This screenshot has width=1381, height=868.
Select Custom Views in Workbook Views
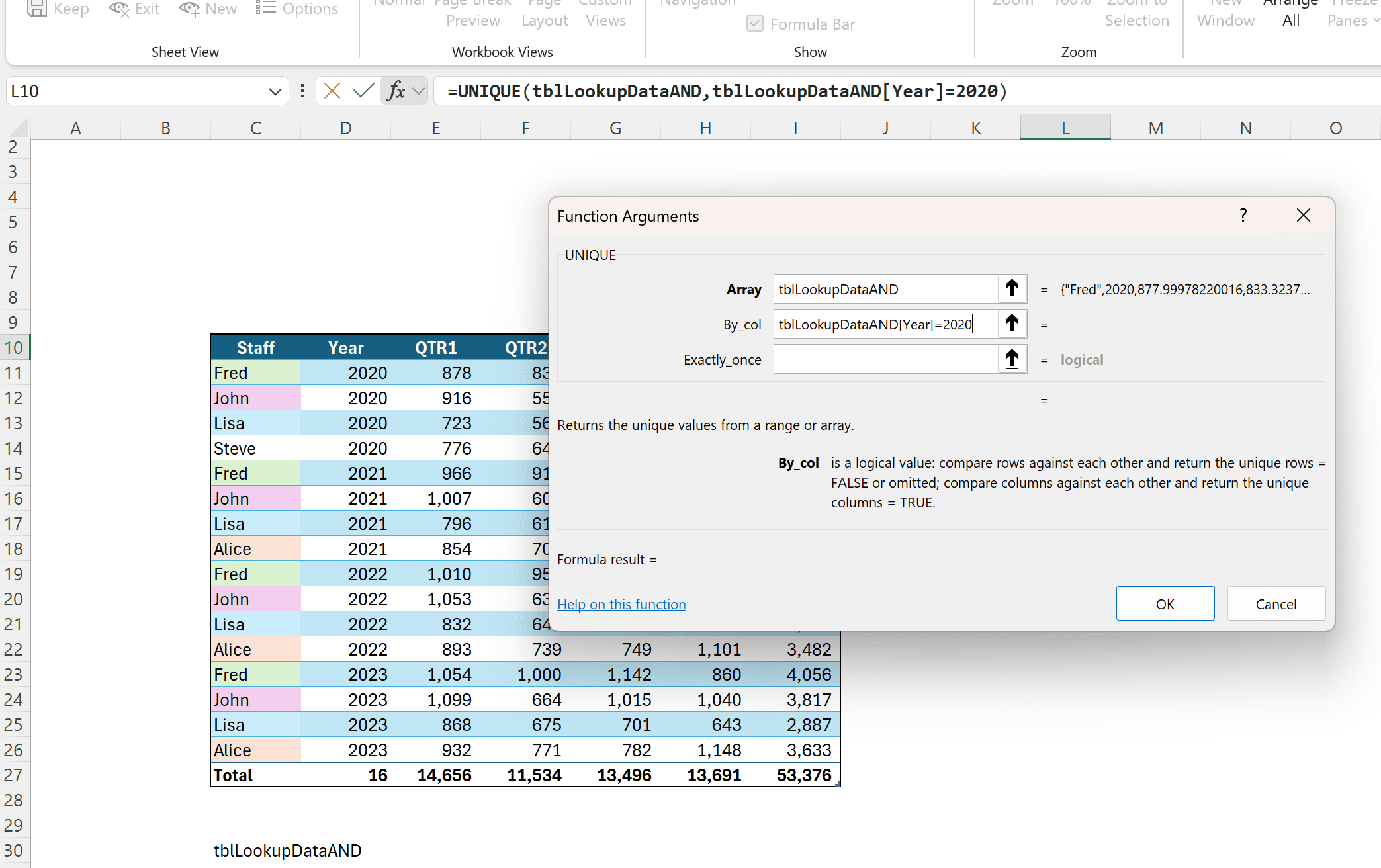pos(605,20)
